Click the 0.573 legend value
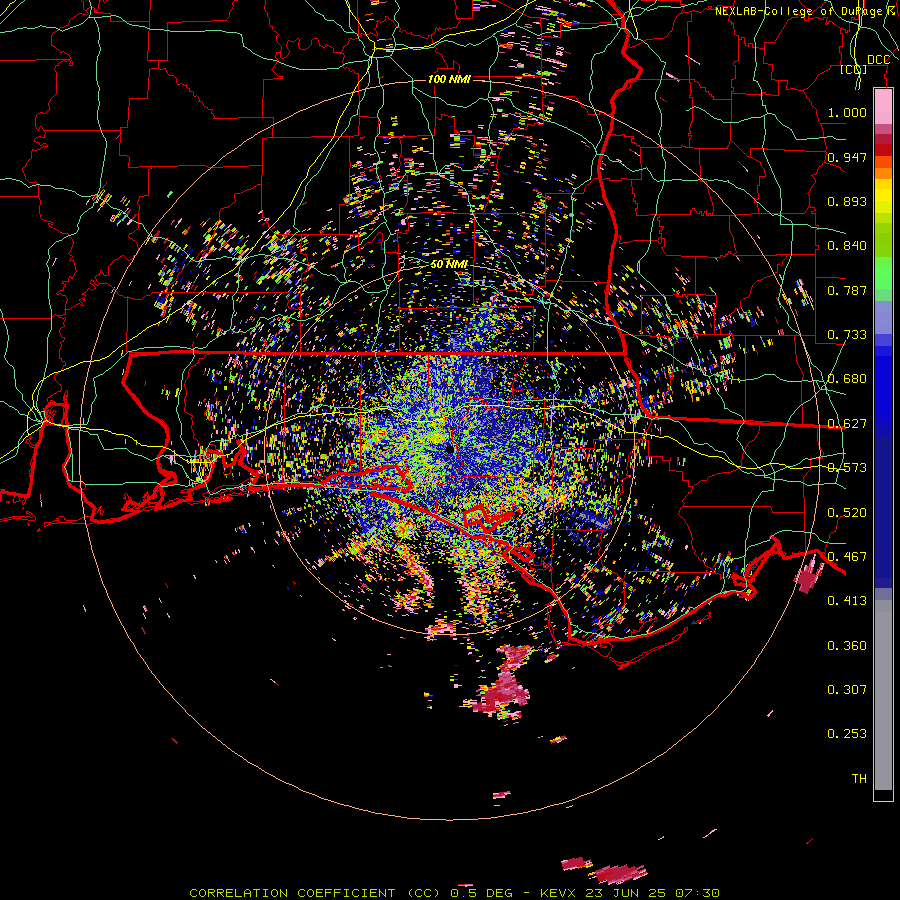900x900 pixels. 847,468
